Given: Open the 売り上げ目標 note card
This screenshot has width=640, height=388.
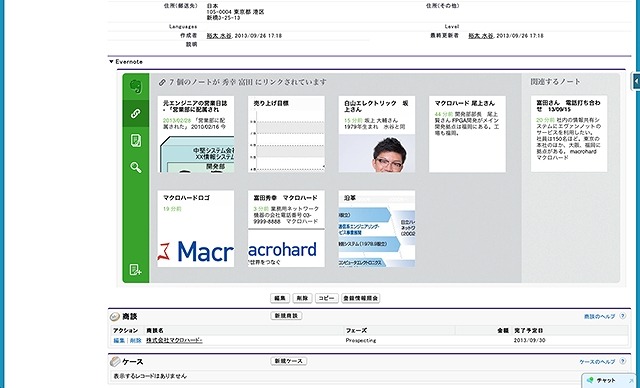Looking at the screenshot, I should click(x=287, y=134).
